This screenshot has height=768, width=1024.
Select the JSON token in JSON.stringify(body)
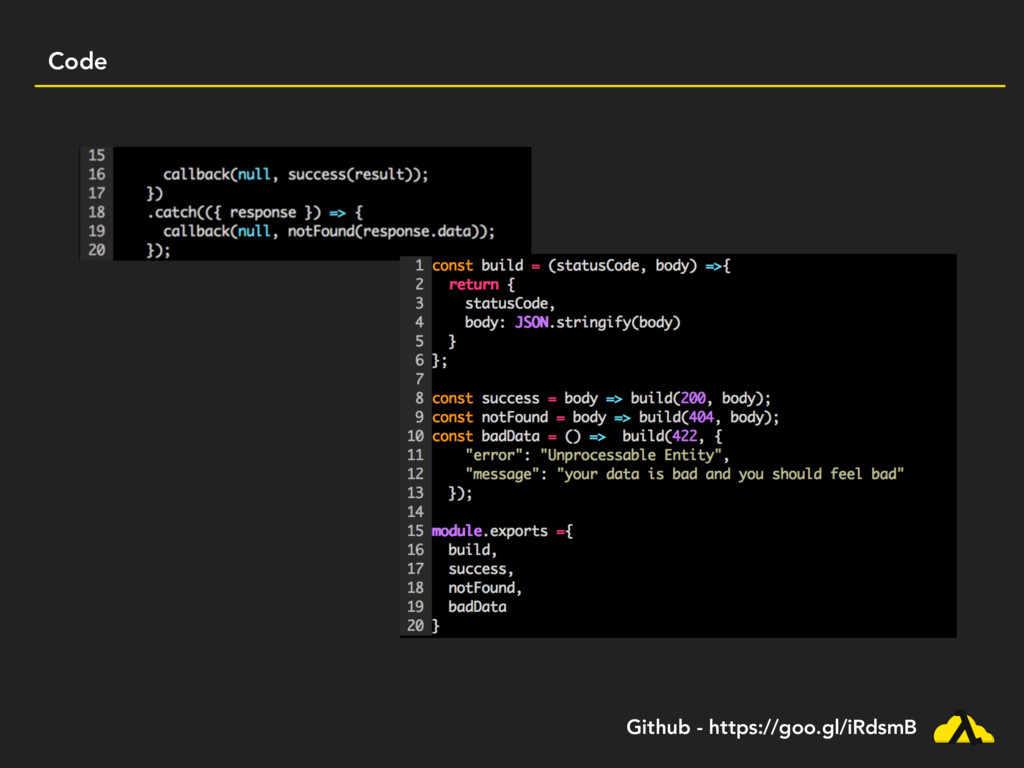coord(531,323)
